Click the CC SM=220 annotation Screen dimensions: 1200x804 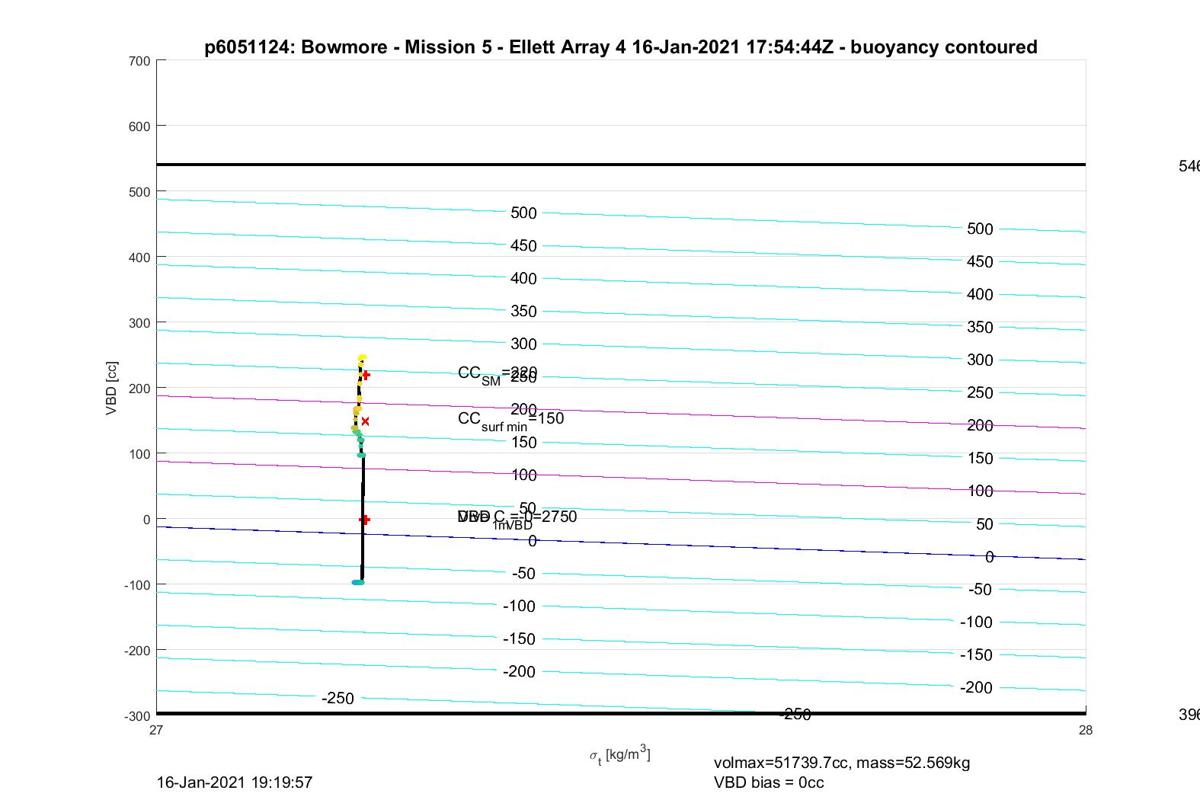click(497, 374)
